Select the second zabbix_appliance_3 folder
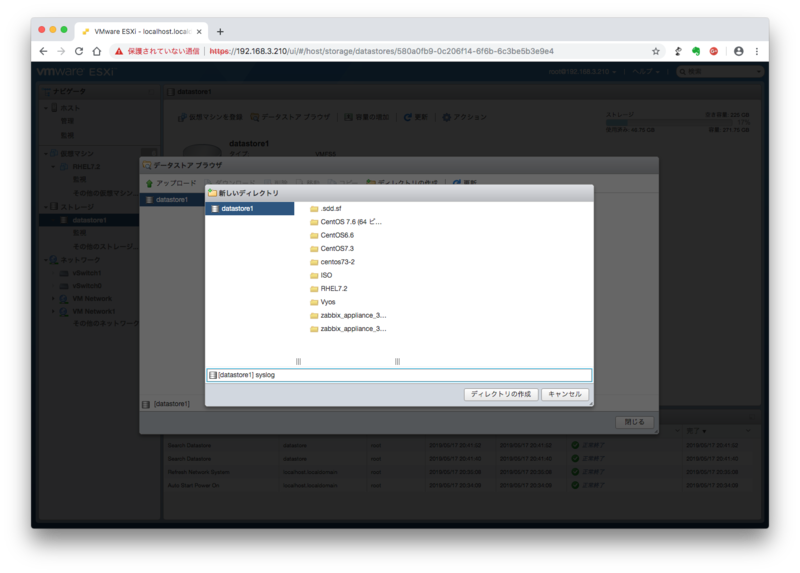The width and height of the screenshot is (800, 573). tap(353, 329)
